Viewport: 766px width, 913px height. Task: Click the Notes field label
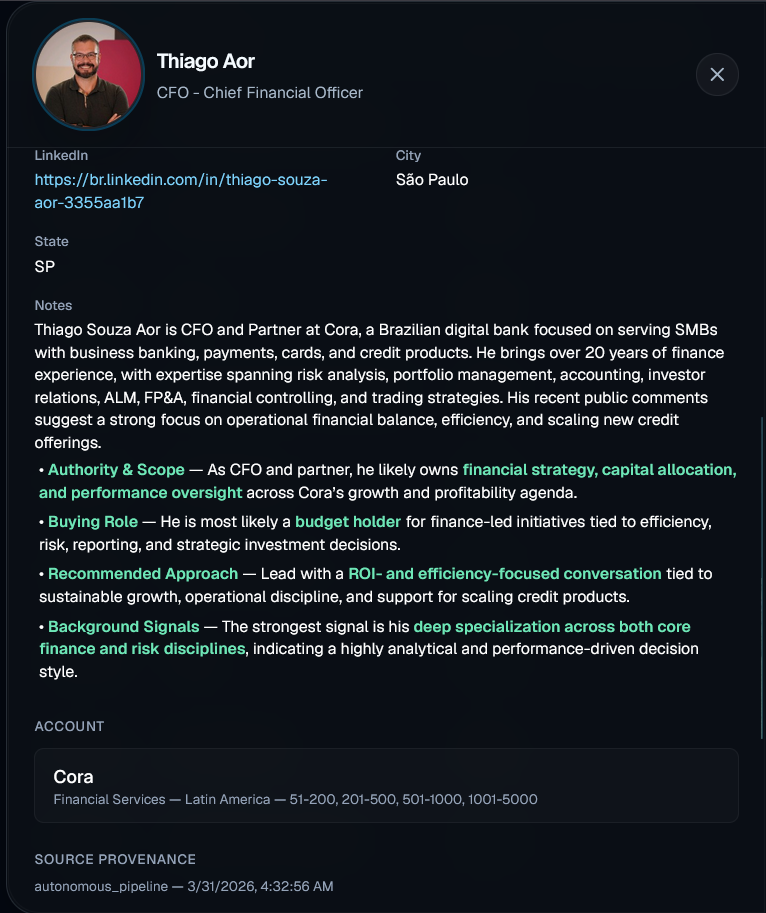(53, 305)
